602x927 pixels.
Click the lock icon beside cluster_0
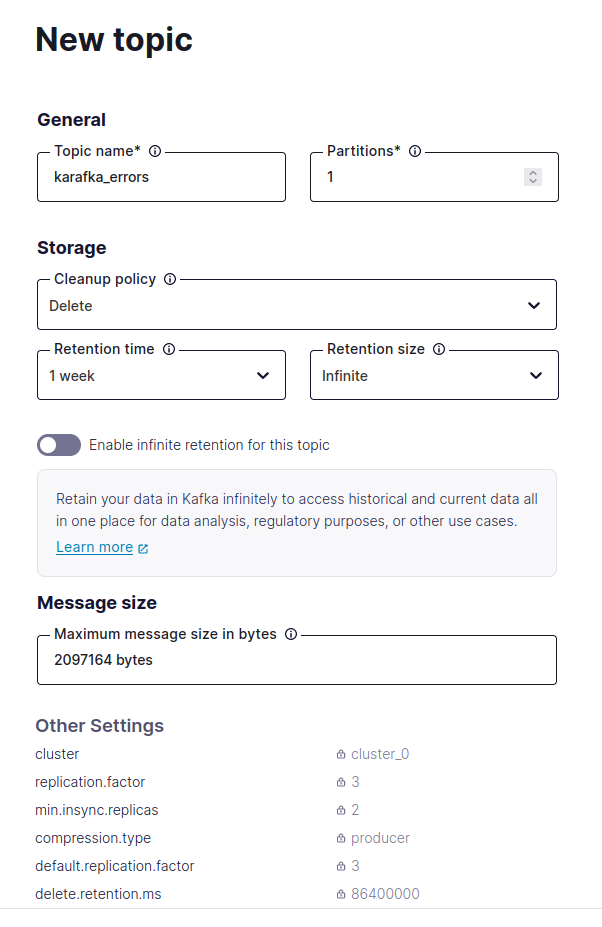tap(341, 755)
